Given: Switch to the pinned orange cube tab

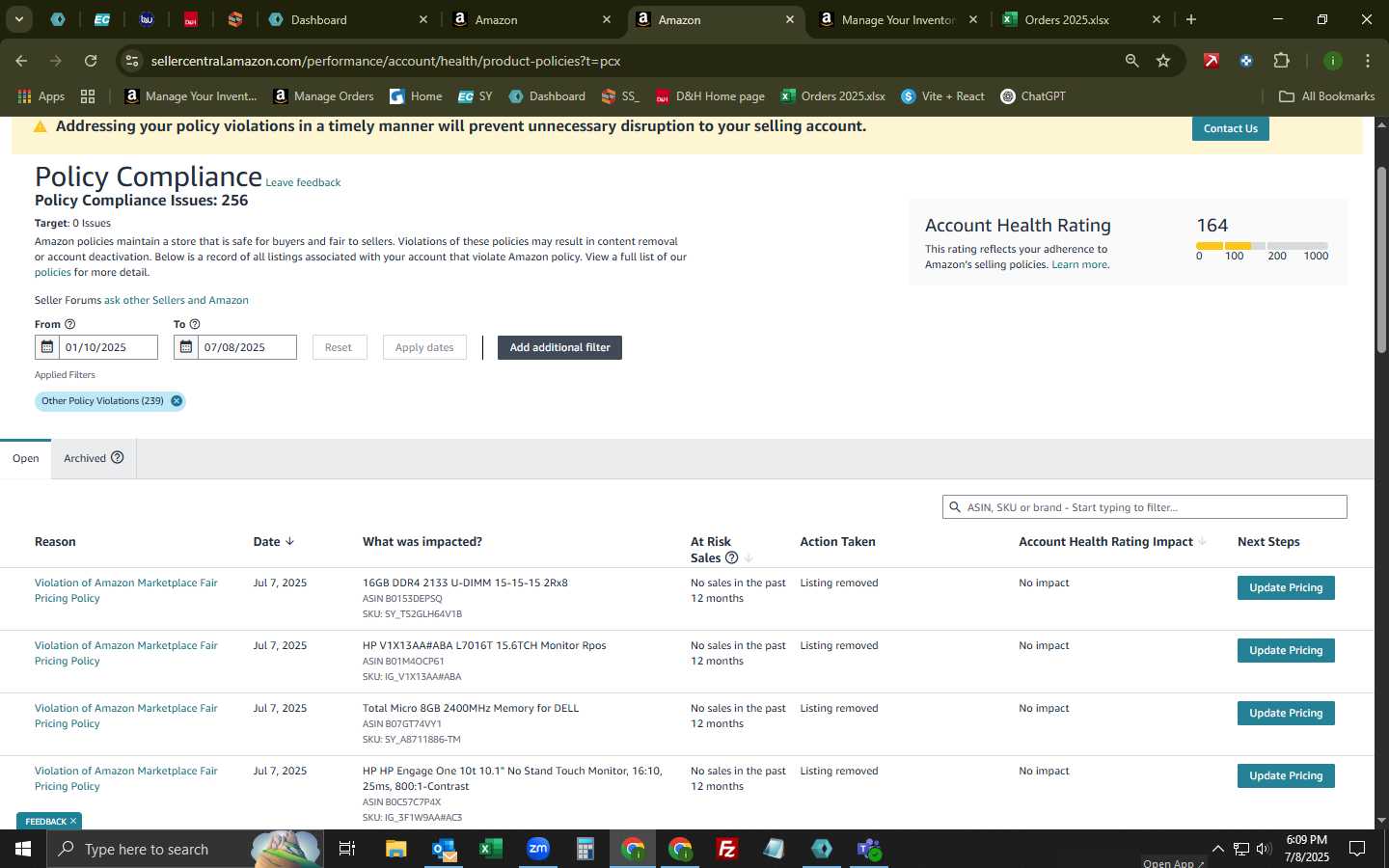Looking at the screenshot, I should [234, 19].
